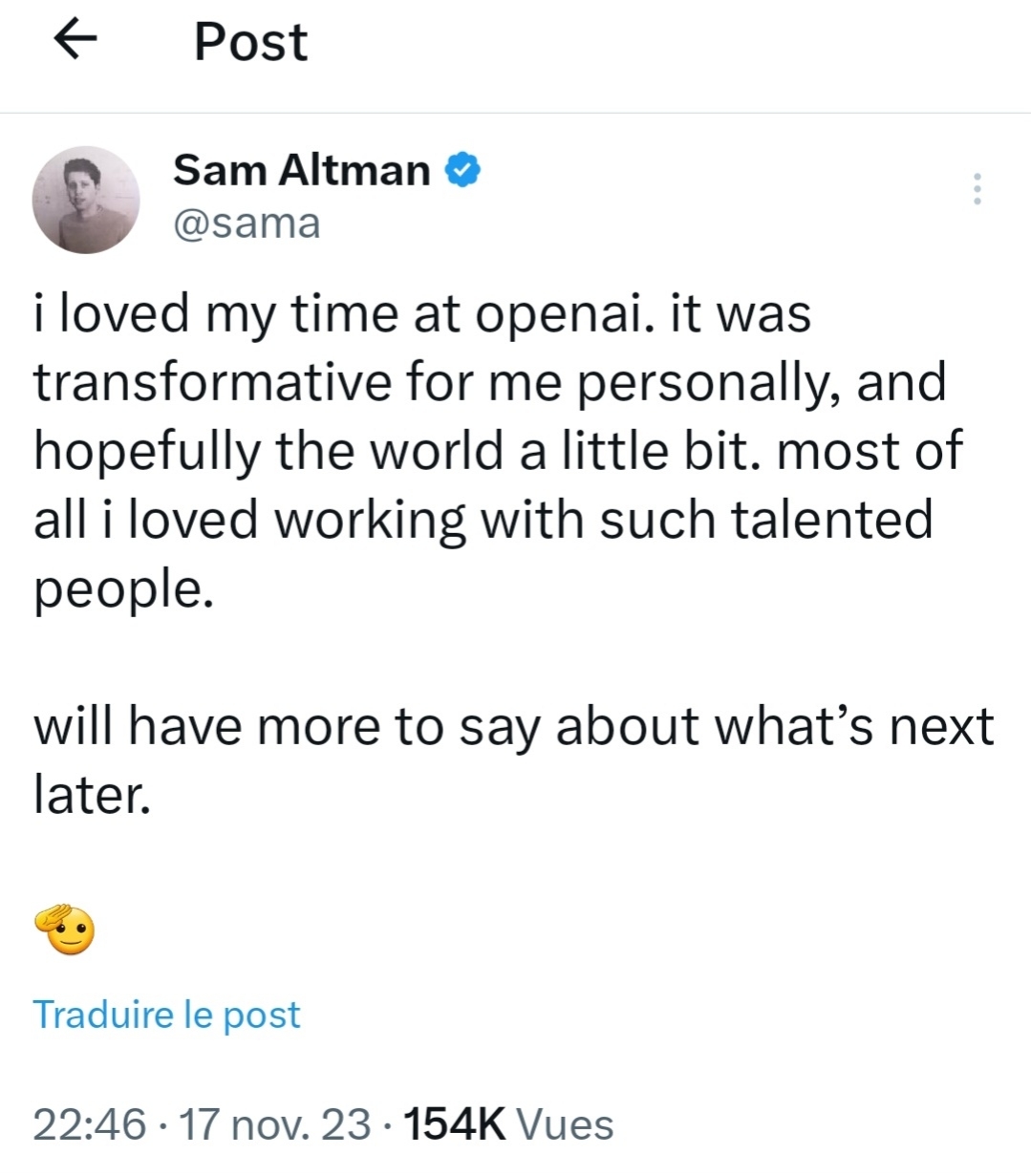
Task: Click the Sam Altman display name
Action: coord(302,170)
